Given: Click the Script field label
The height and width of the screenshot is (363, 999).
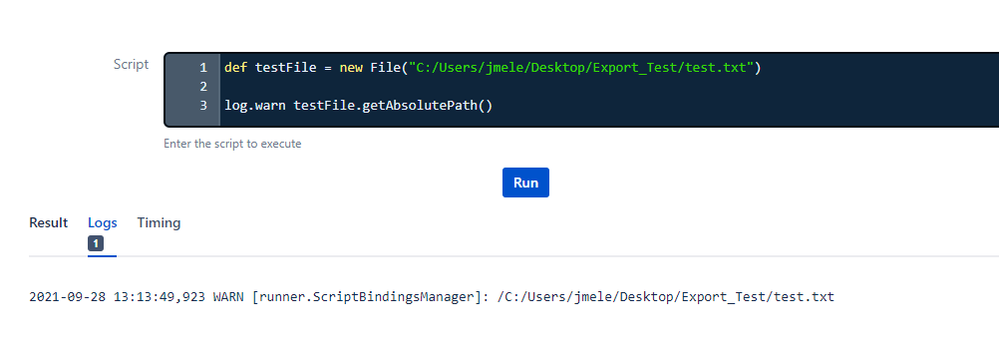Looking at the screenshot, I should coord(131,64).
